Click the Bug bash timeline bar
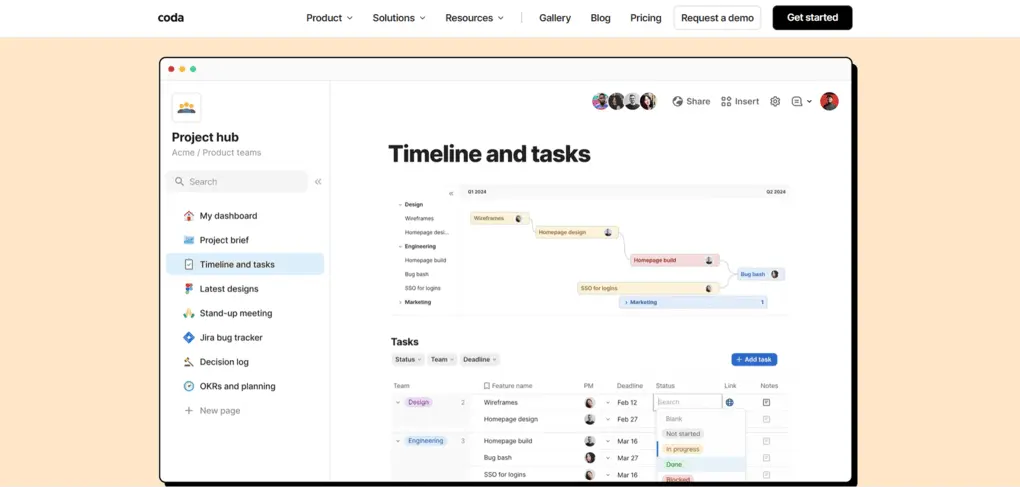The image size is (1020, 487). (x=761, y=274)
